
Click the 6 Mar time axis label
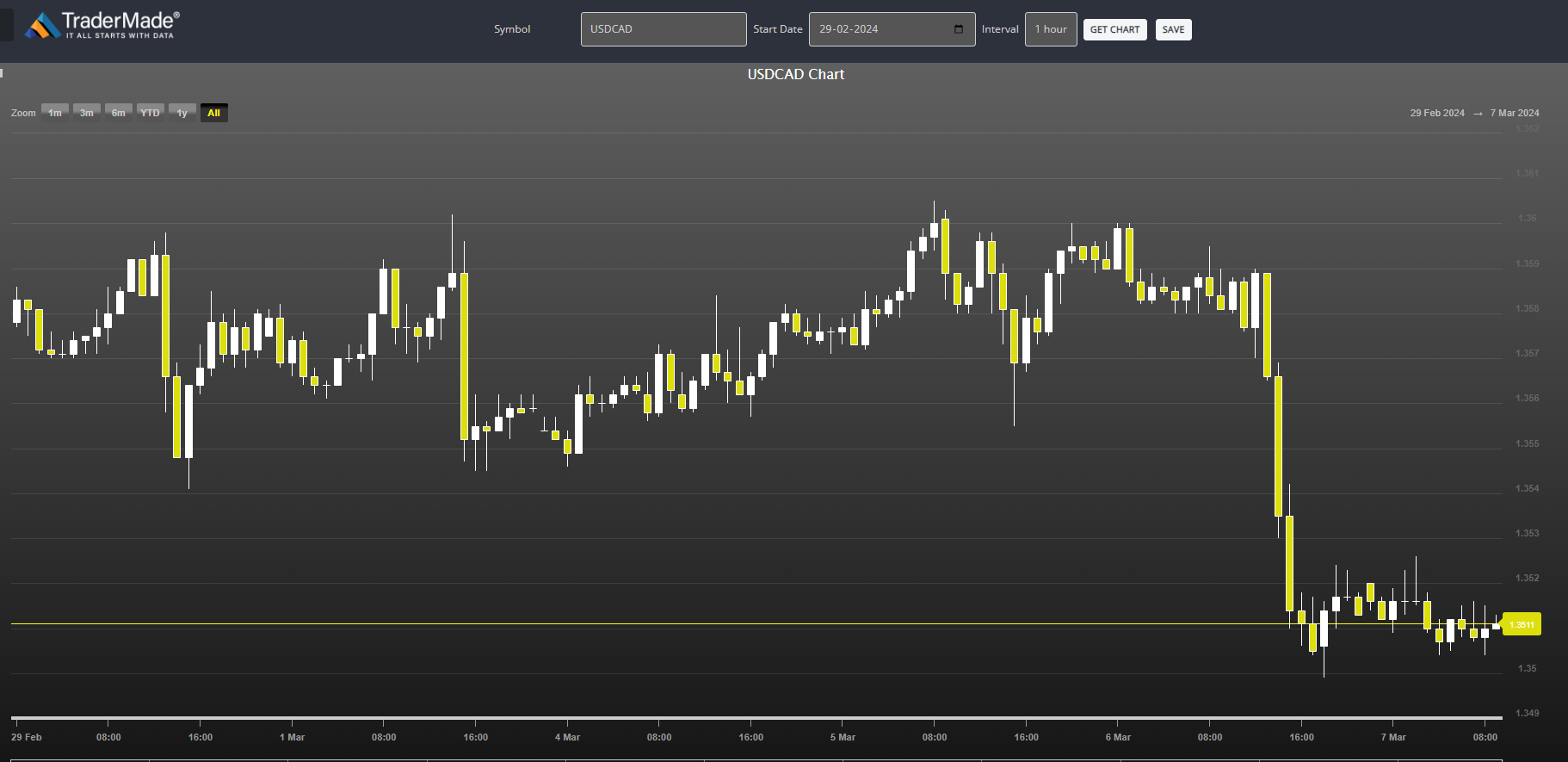coord(1118,737)
